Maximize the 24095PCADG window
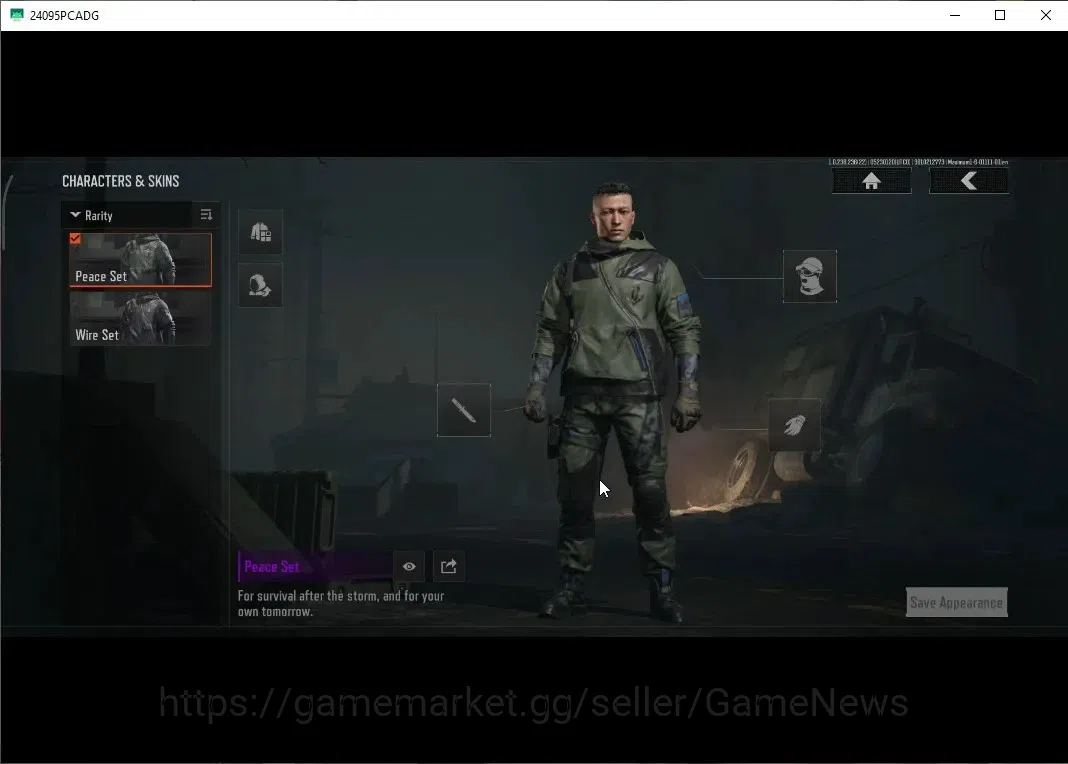This screenshot has height=764, width=1068. tap(1000, 15)
